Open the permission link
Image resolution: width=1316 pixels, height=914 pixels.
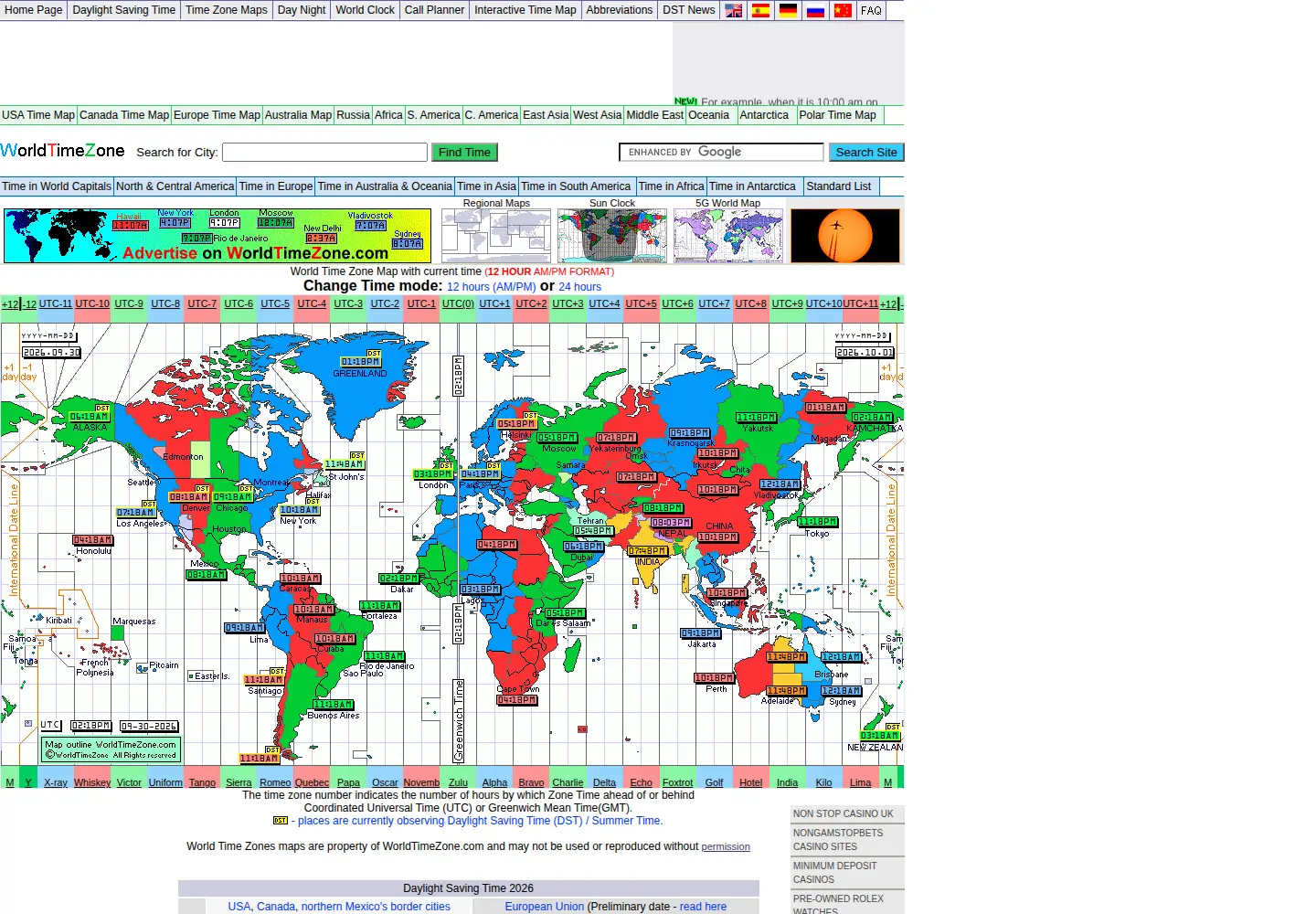click(x=726, y=847)
